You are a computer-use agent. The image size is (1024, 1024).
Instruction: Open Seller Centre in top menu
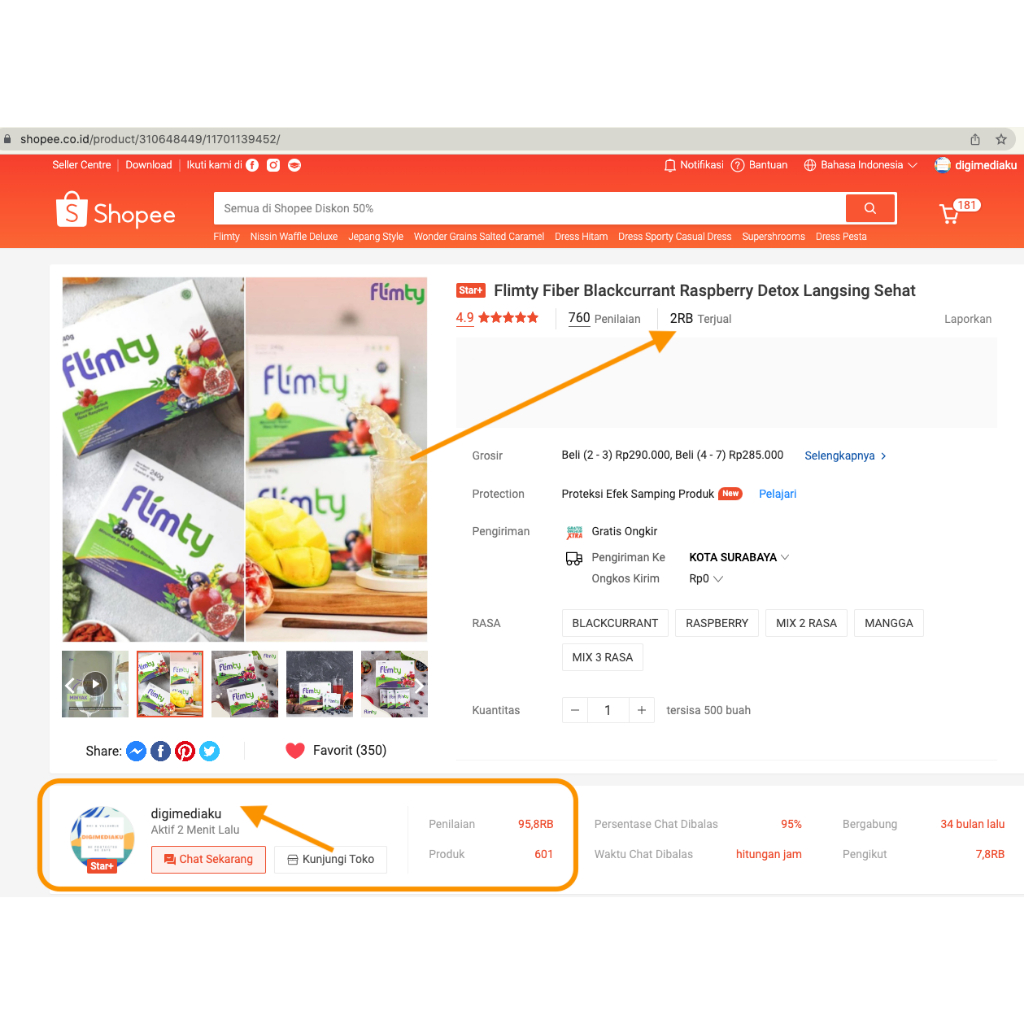[82, 165]
